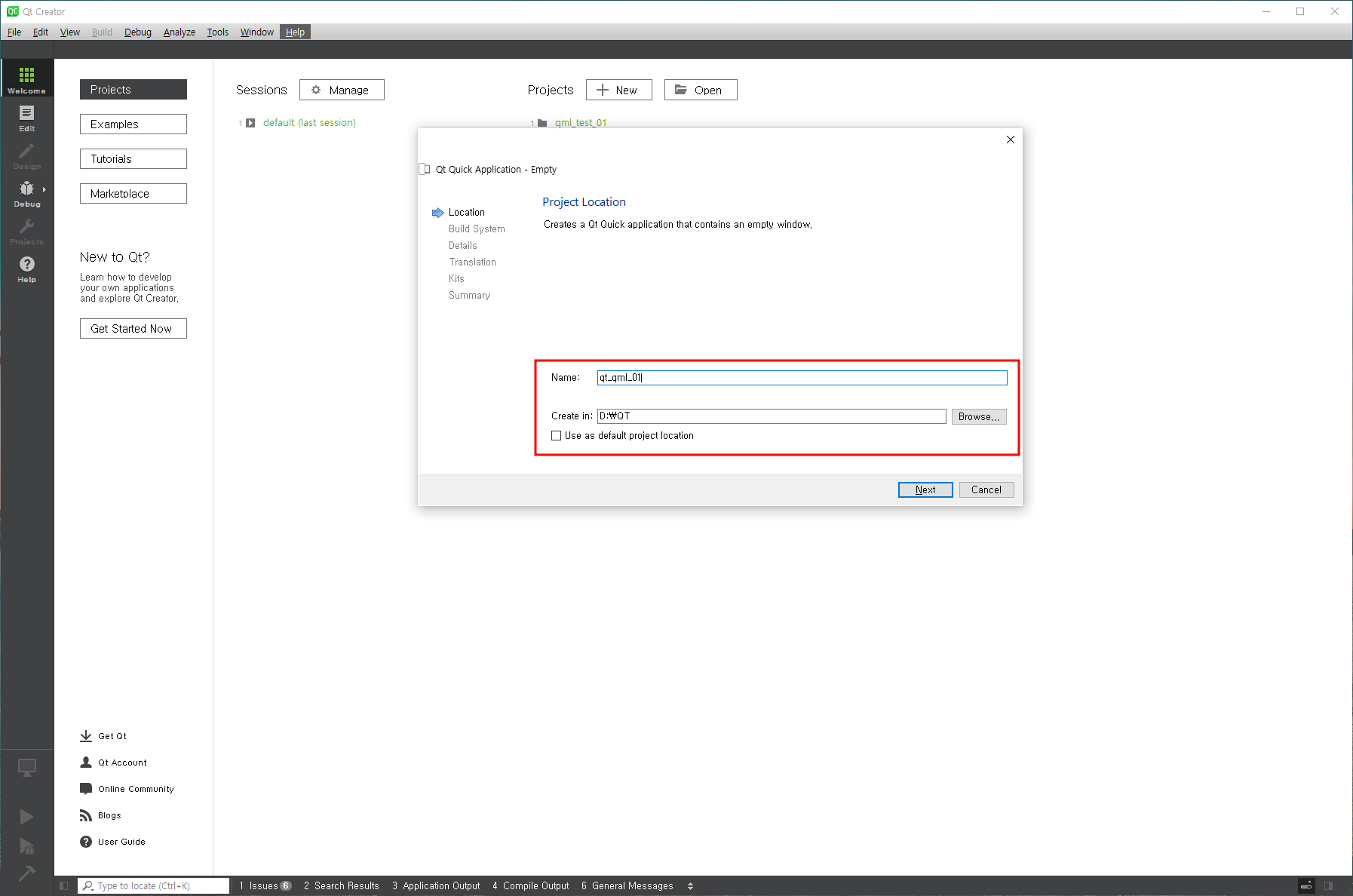The height and width of the screenshot is (896, 1353).
Task: Open the default (last session) link
Action: 309,123
